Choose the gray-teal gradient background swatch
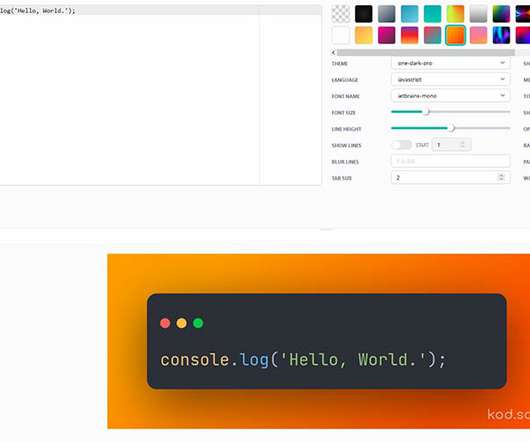Image resolution: width=530 pixels, height=442 pixels. (386, 14)
